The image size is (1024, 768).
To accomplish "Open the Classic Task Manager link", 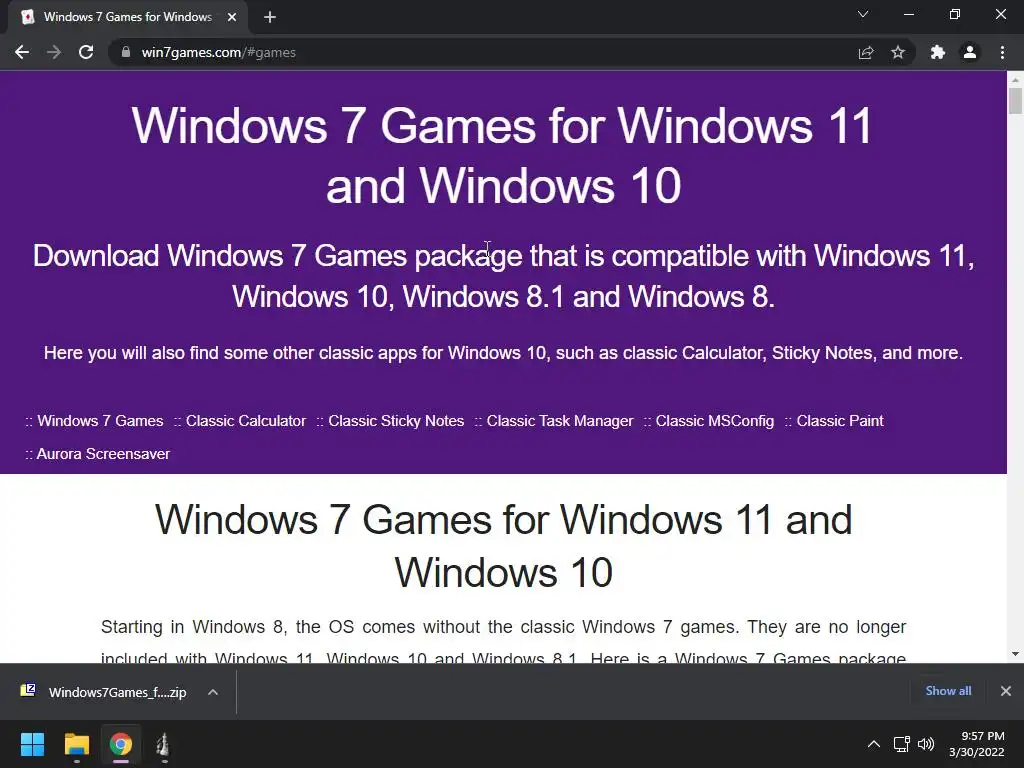I will (560, 421).
